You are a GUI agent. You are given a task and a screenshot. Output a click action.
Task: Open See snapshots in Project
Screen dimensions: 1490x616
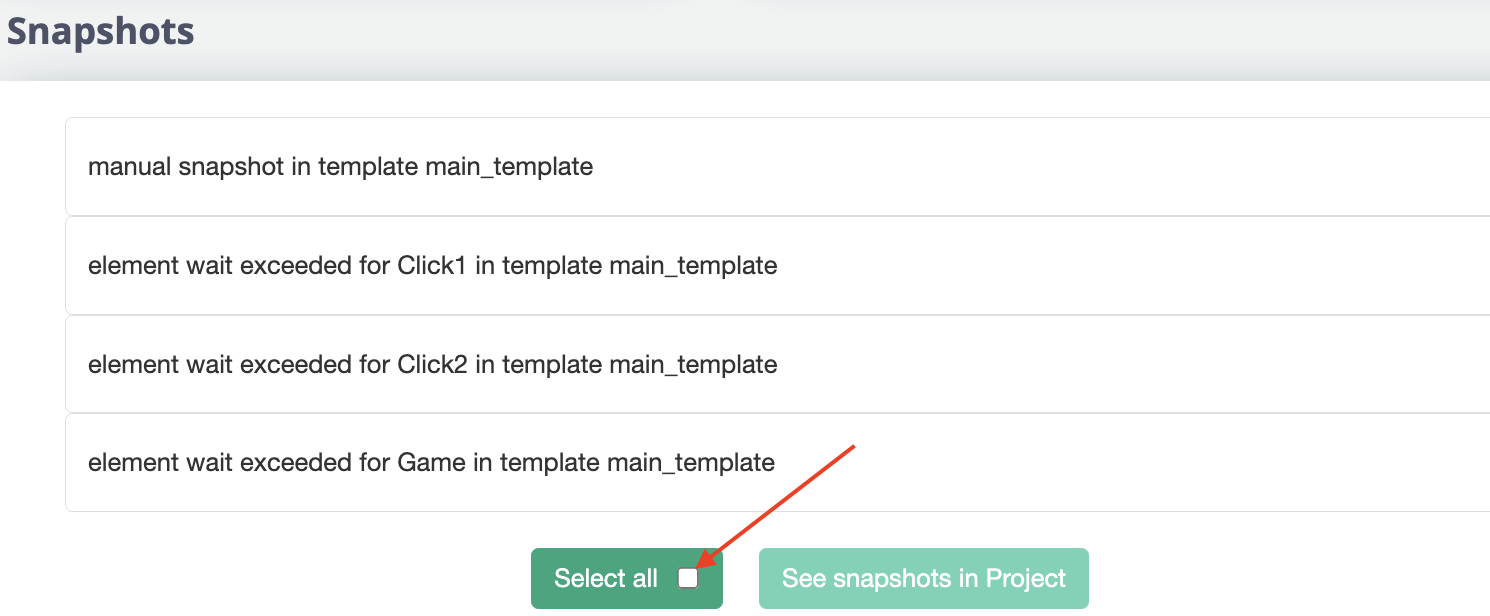pos(923,578)
